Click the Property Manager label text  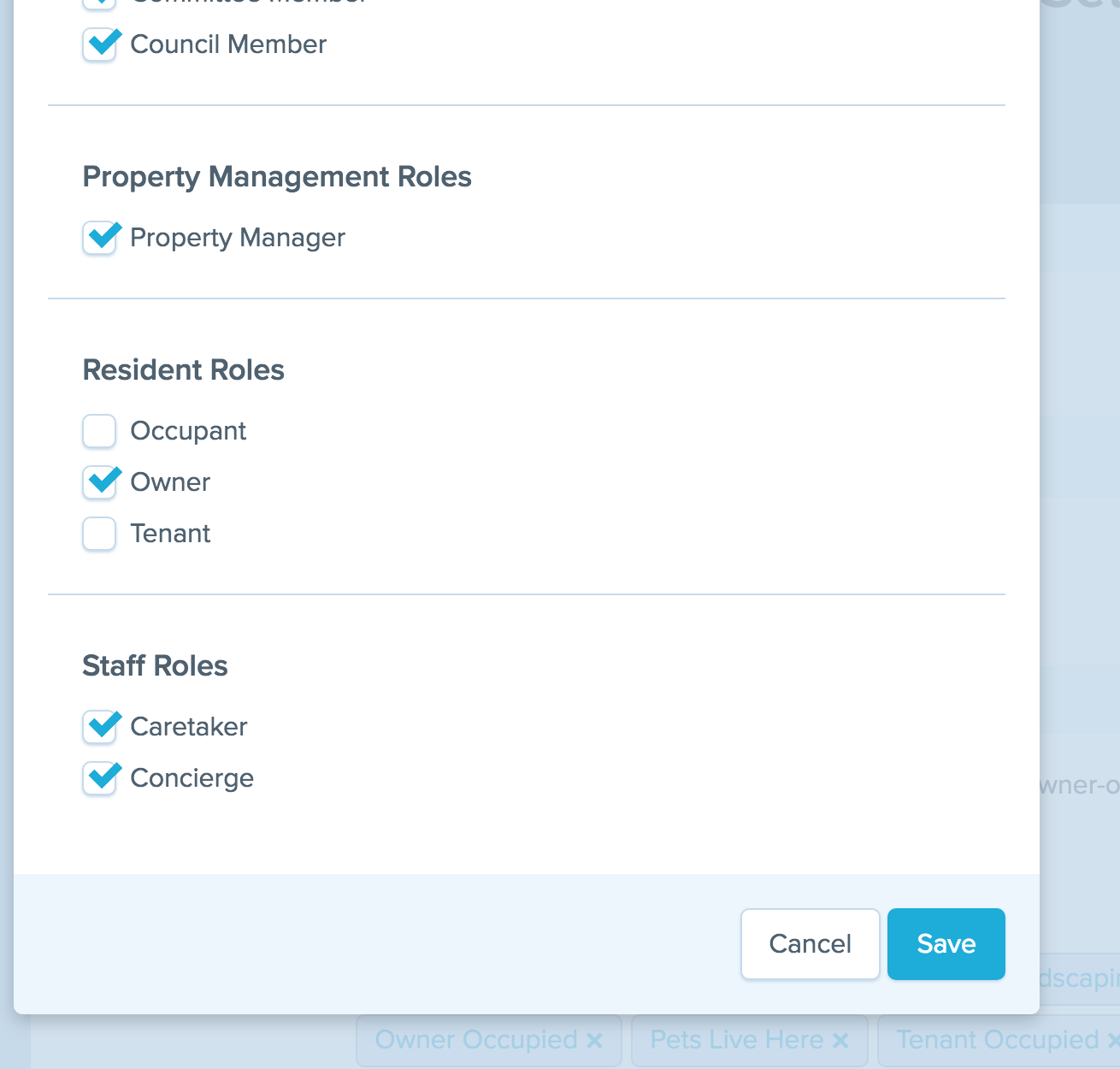[238, 238]
